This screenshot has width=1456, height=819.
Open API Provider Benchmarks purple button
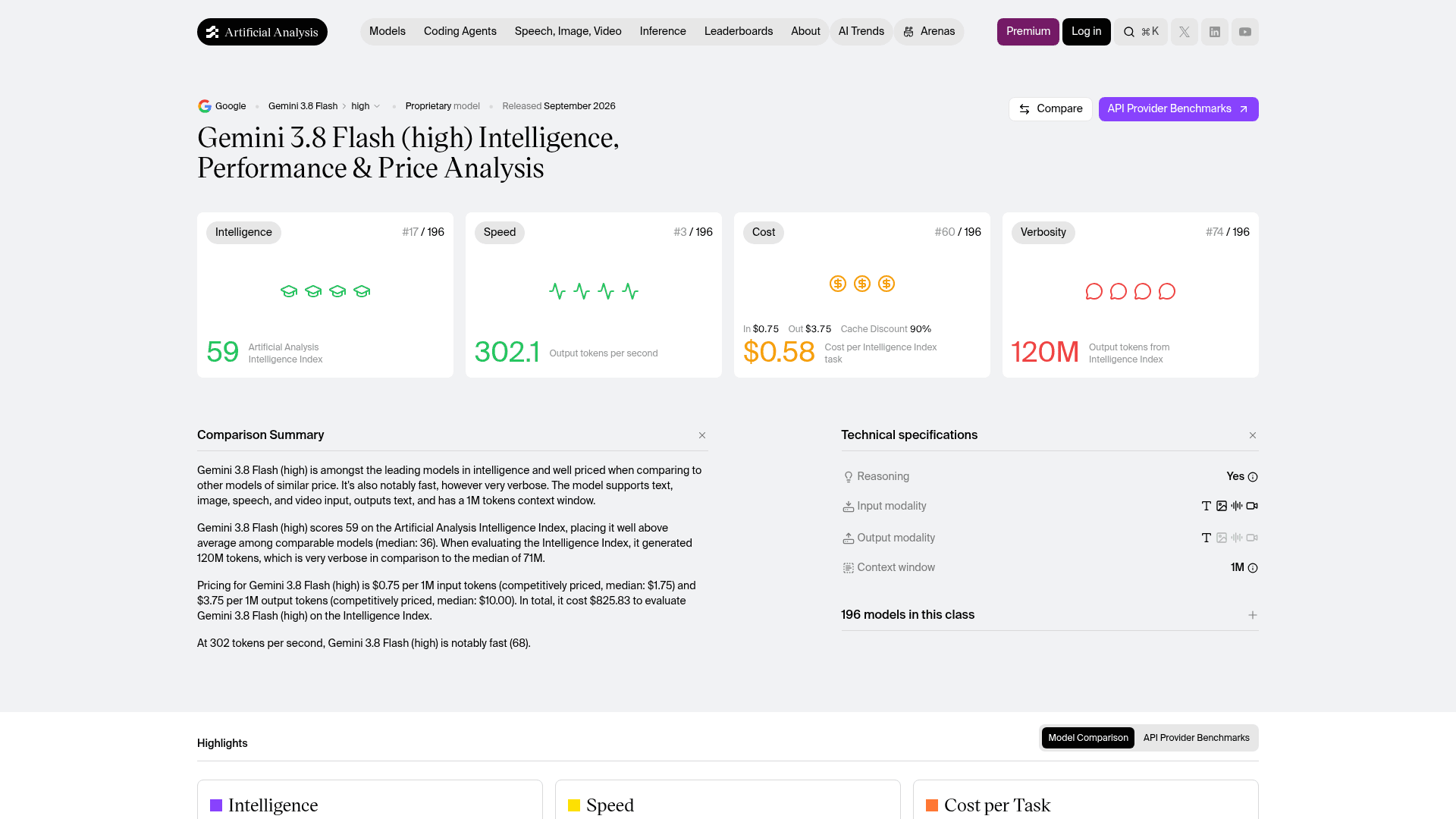pos(1178,109)
